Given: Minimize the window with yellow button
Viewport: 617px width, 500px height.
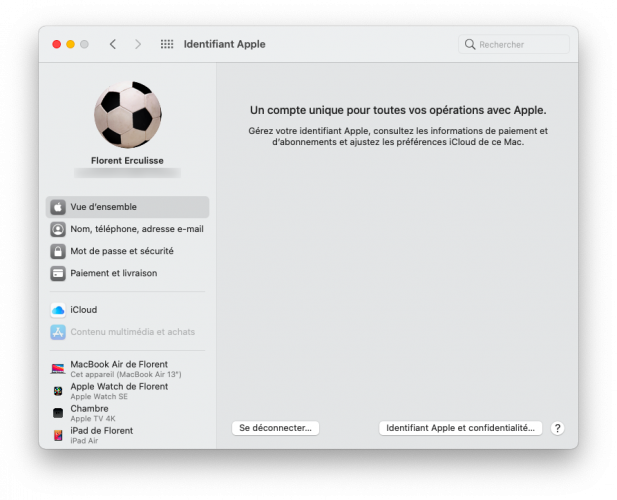Looking at the screenshot, I should coord(70,44).
